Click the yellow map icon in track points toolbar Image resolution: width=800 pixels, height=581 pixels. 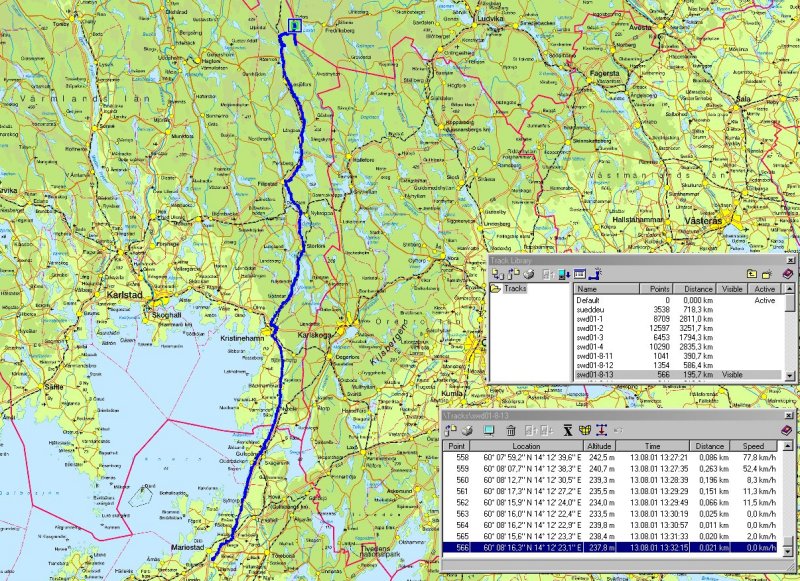[x=584, y=431]
